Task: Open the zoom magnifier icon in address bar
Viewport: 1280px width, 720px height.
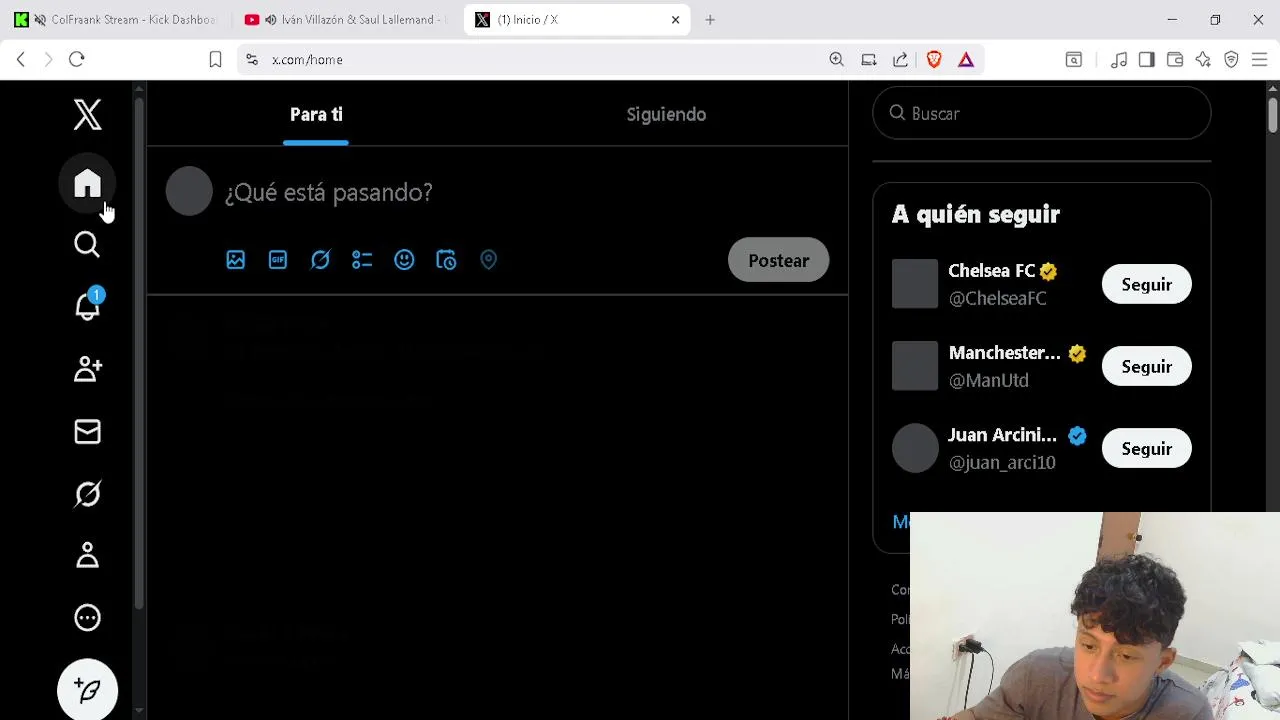Action: [x=836, y=60]
